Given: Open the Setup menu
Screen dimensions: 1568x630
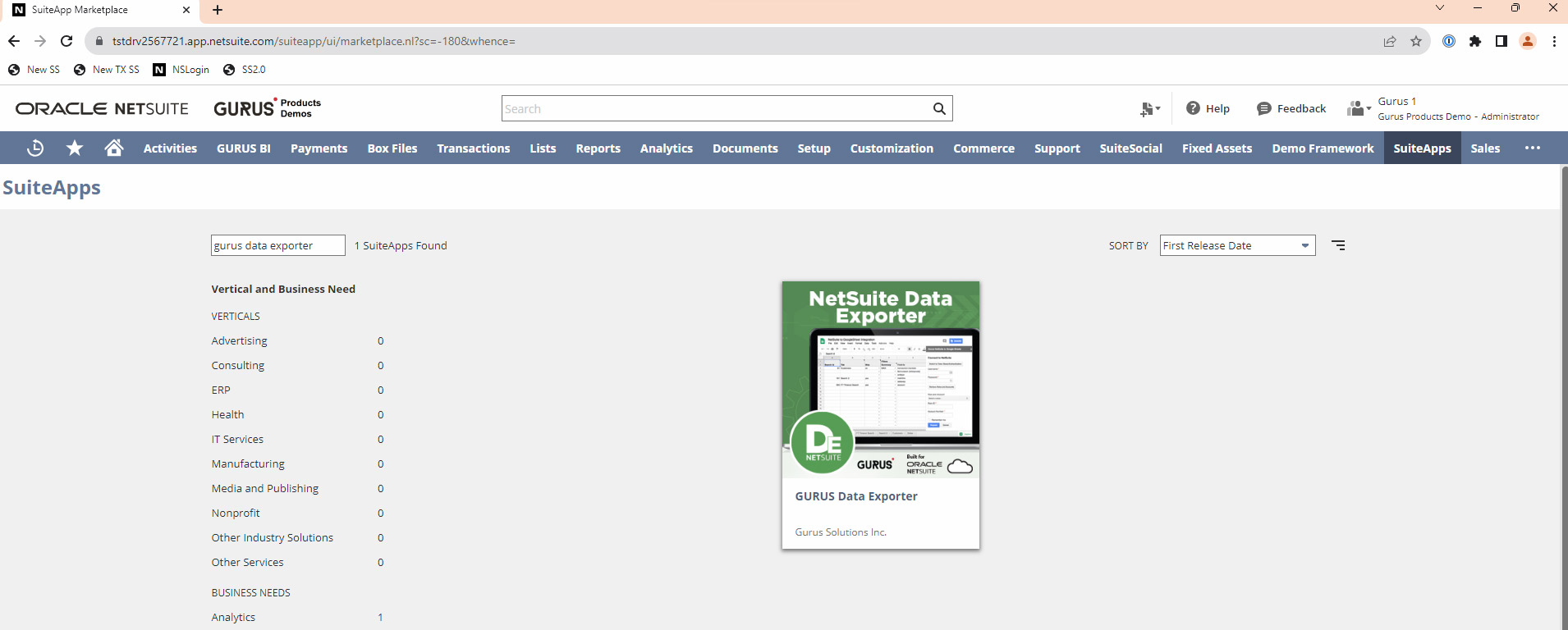Looking at the screenshot, I should pyautogui.click(x=814, y=148).
